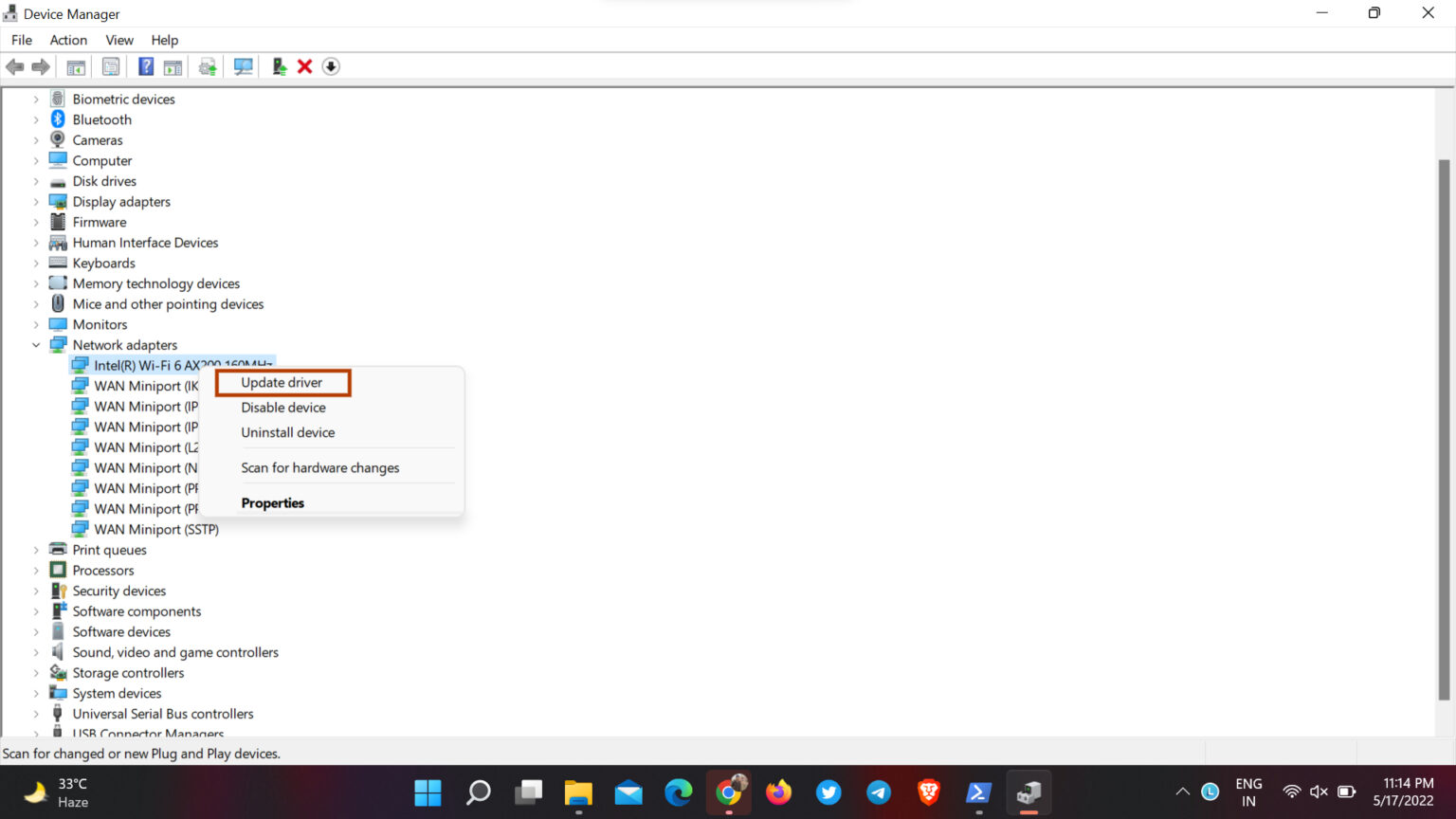Viewport: 1456px width, 819px height.
Task: Expand the Network adapters category
Action: 36,344
